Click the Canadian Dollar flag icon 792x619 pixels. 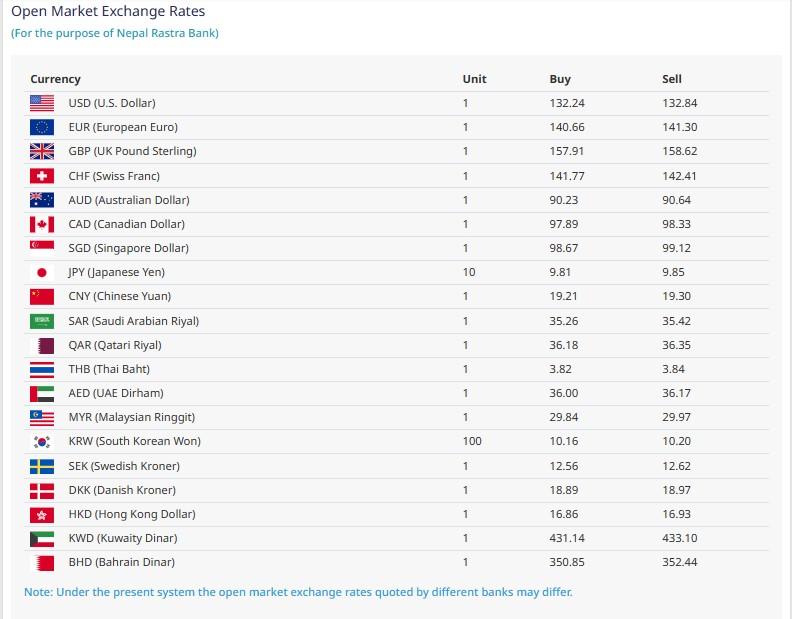tap(42, 224)
